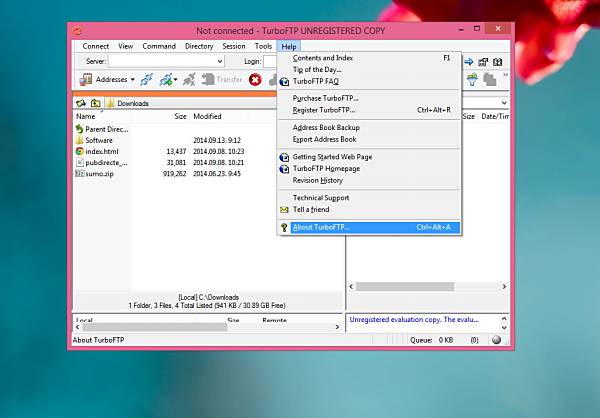This screenshot has height=418, width=600.
Task: Click the globe icon by TurboFTP FAQ
Action: (x=284, y=82)
